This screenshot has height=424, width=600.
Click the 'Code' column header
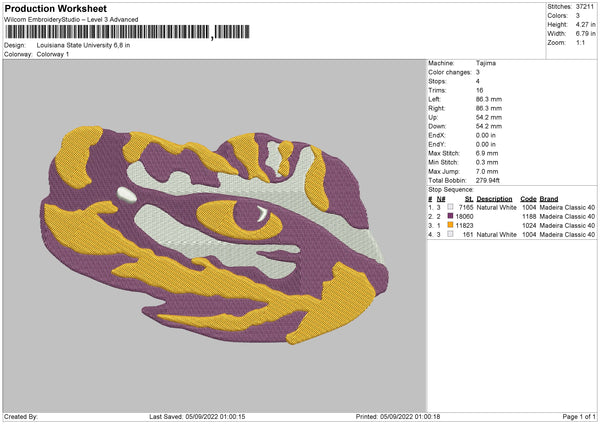(x=528, y=199)
